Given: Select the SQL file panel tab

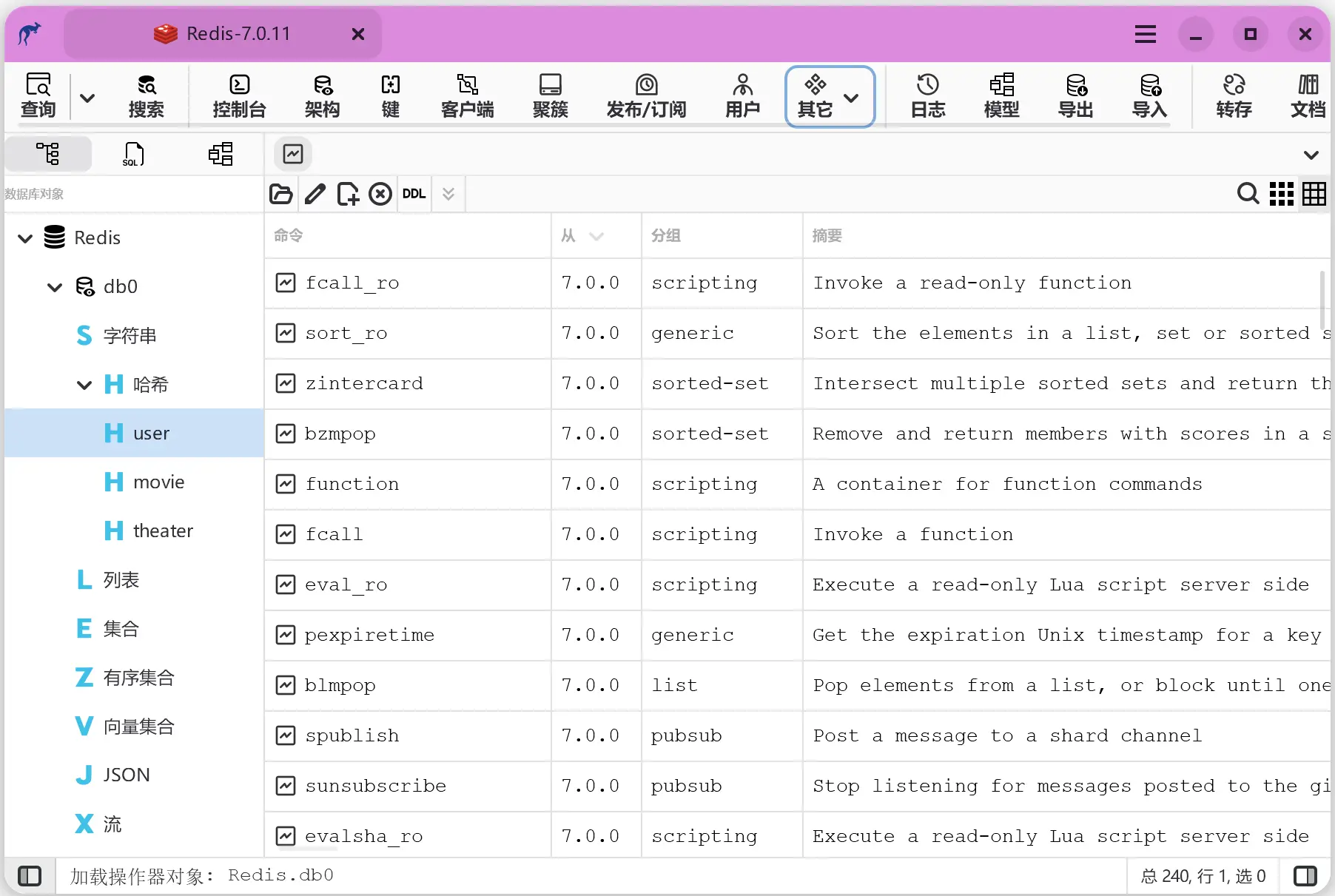Looking at the screenshot, I should 134,154.
